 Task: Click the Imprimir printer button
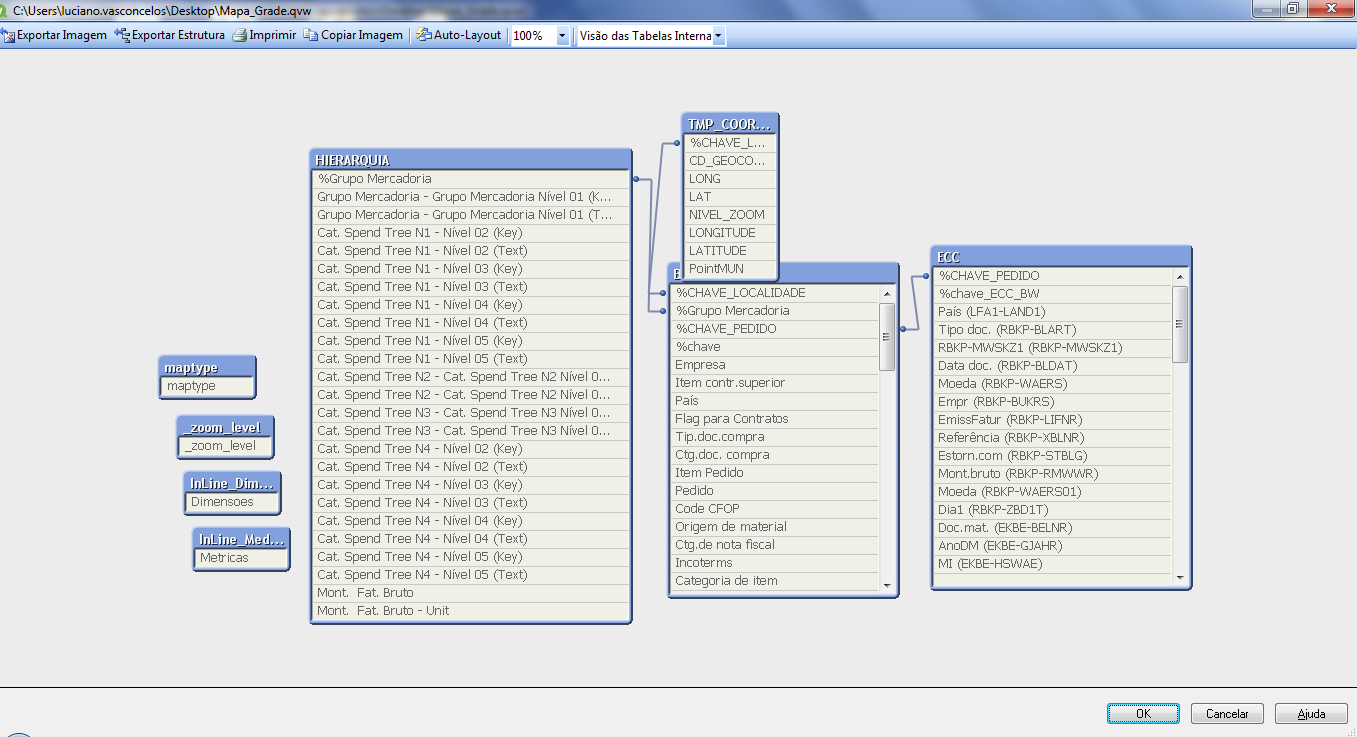pyautogui.click(x=265, y=35)
